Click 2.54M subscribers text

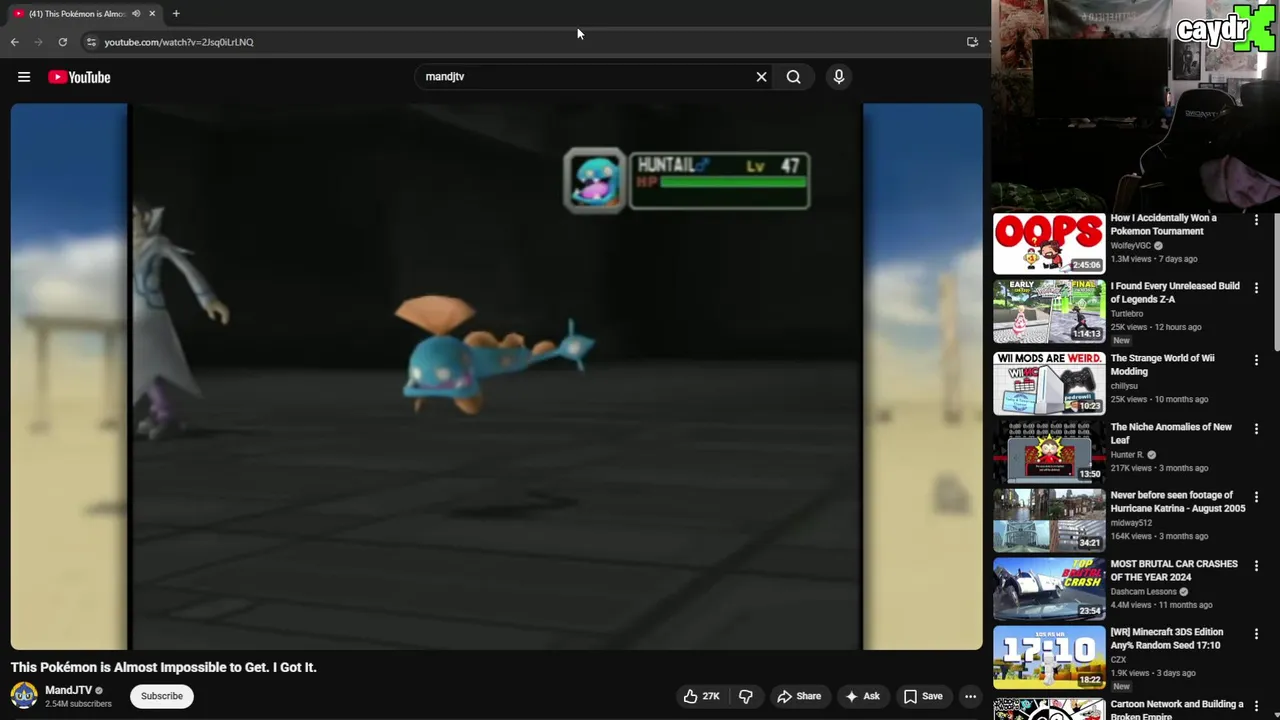pyautogui.click(x=78, y=704)
